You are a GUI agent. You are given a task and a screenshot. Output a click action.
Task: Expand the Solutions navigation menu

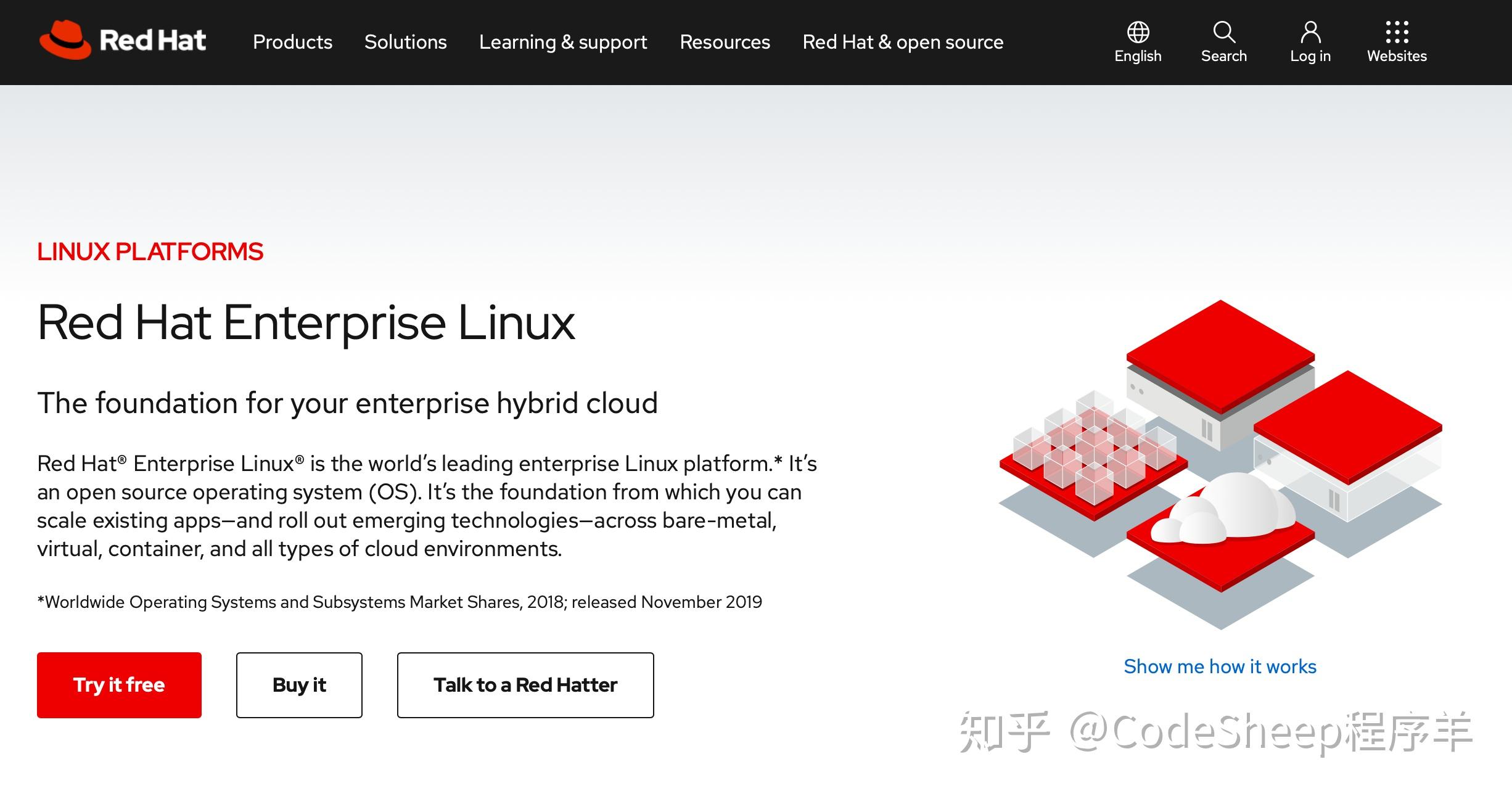tap(406, 42)
